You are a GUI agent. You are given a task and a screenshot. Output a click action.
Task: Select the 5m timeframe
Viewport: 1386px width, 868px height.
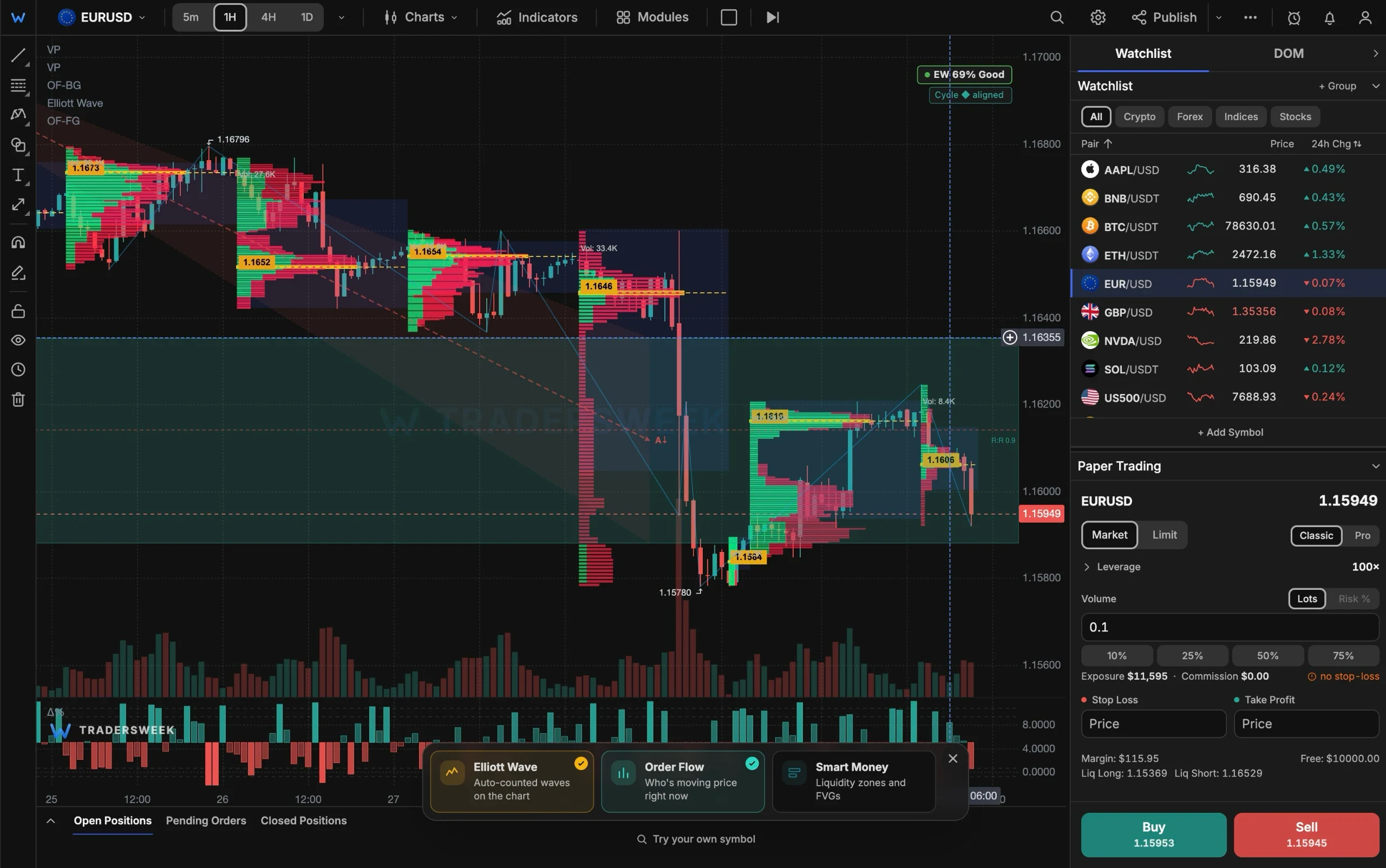pyautogui.click(x=191, y=17)
